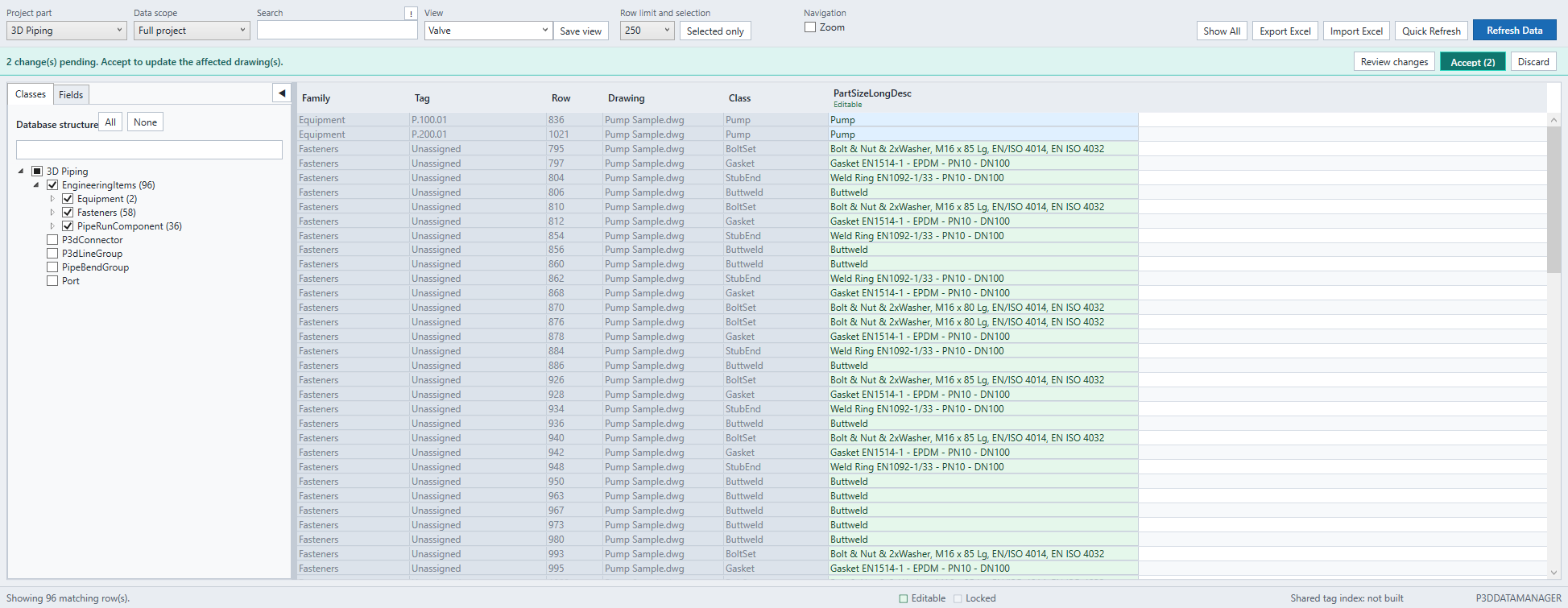Enable the Zoom navigation checkbox
Screen dimensions: 1568x608
click(810, 27)
